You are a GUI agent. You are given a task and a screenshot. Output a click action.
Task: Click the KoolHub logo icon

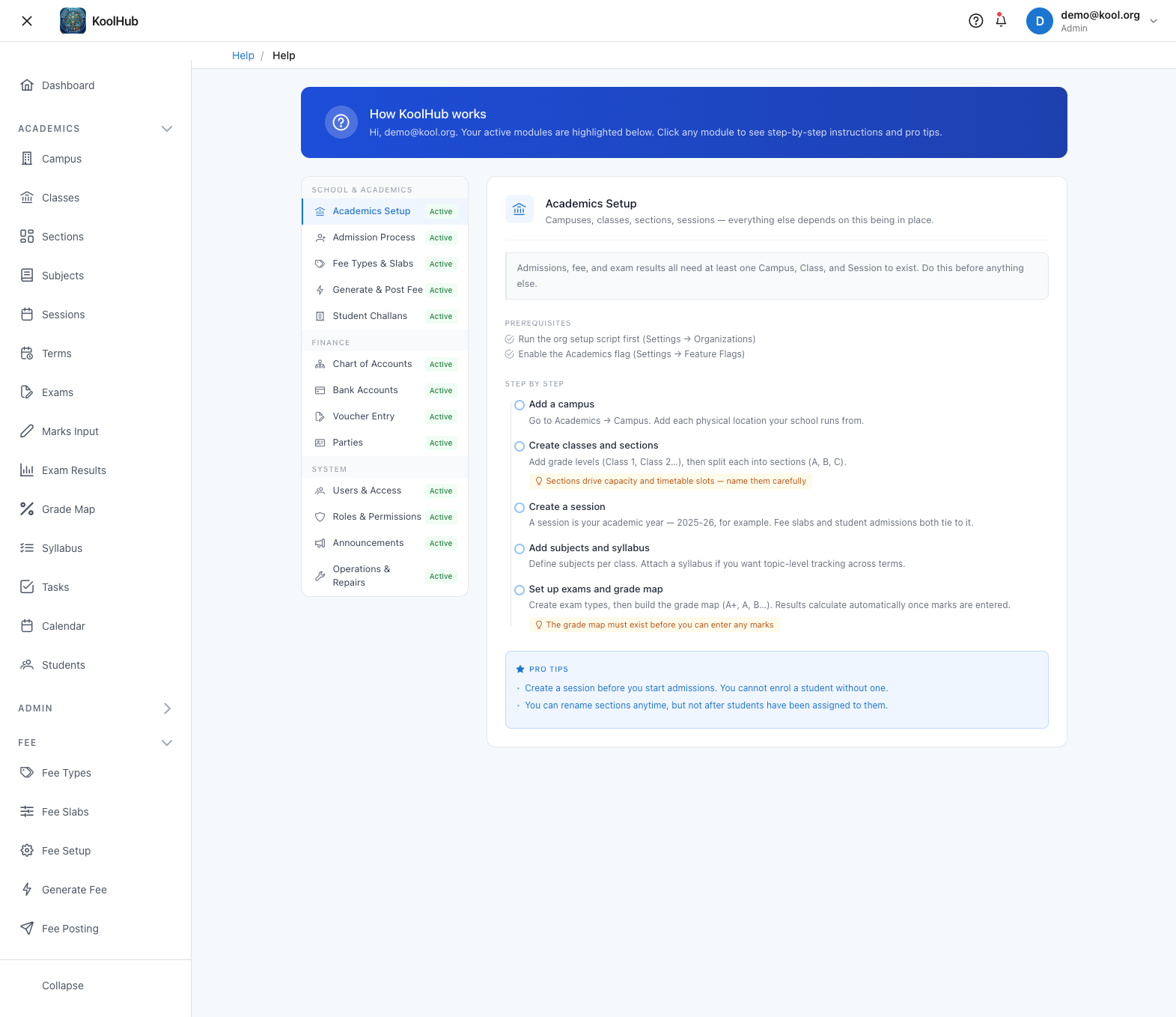(x=73, y=21)
